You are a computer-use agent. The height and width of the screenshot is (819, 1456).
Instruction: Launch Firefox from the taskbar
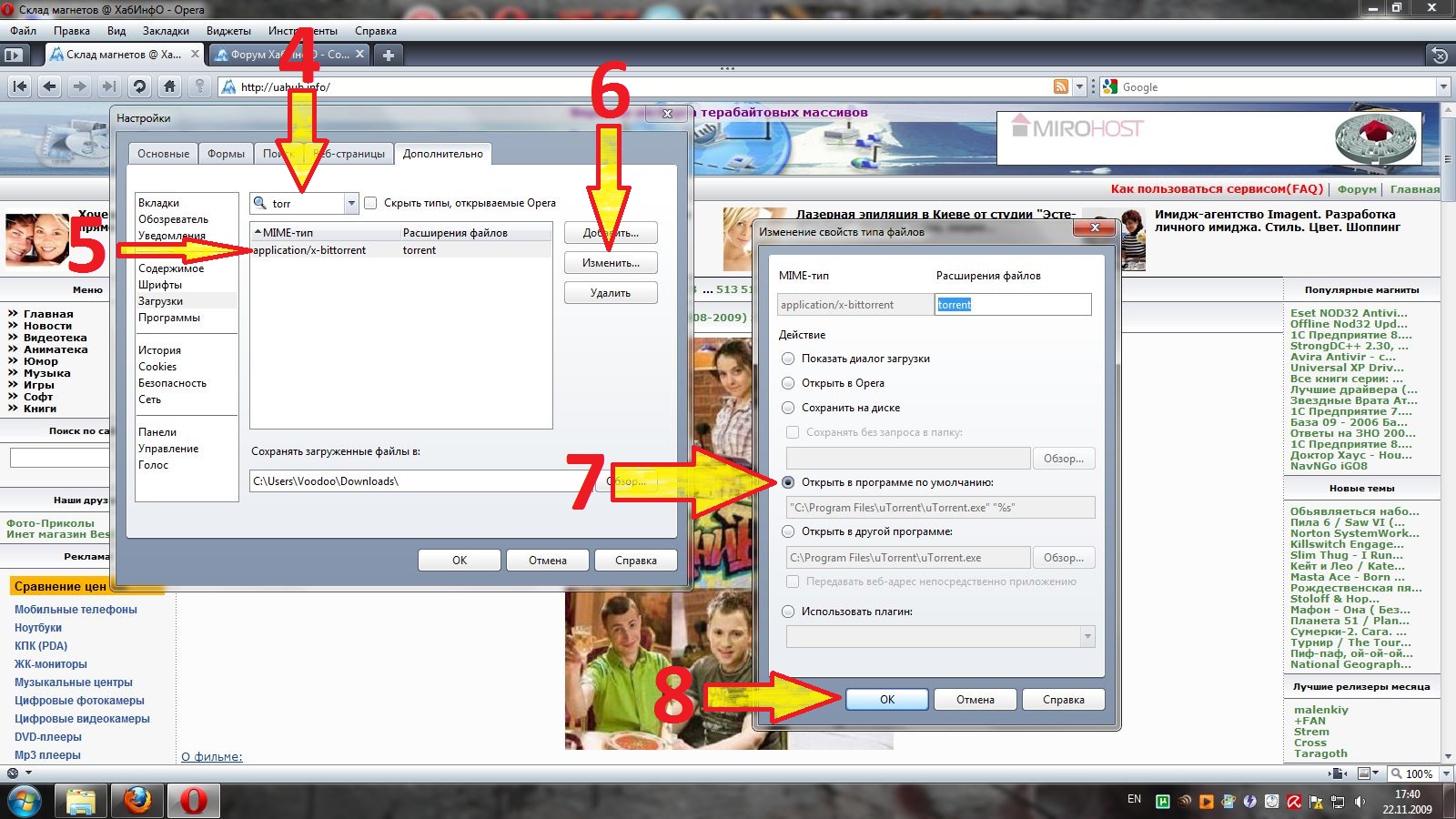pos(137,801)
